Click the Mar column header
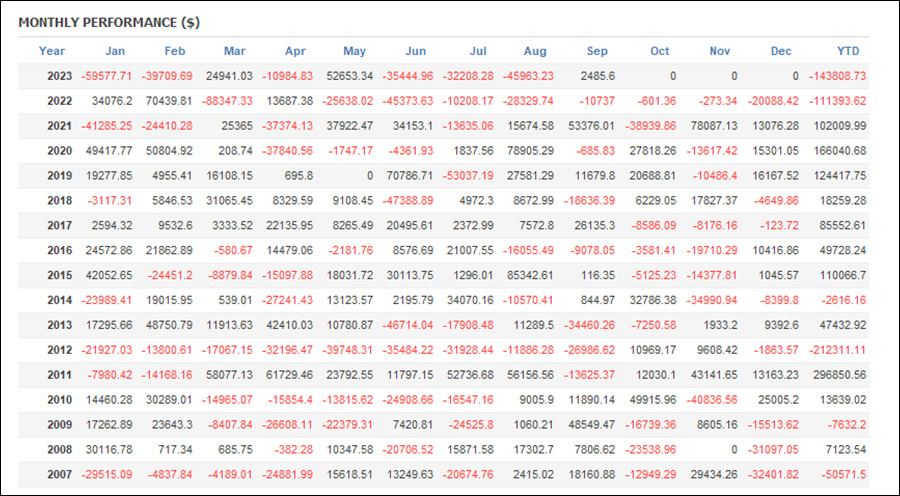Screen dimensions: 900x496 click(235, 51)
